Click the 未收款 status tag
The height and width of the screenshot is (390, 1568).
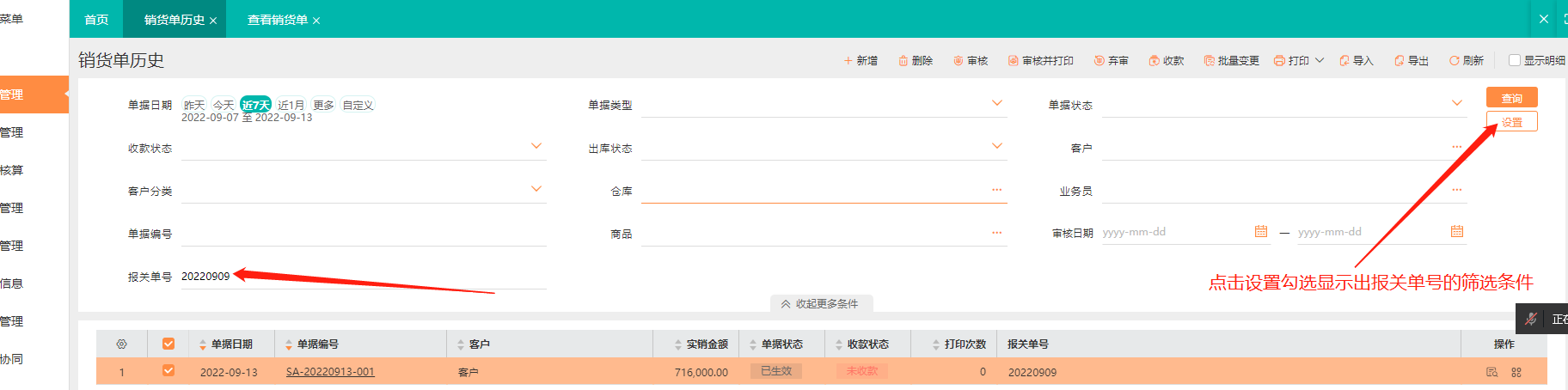pyautogui.click(x=862, y=371)
